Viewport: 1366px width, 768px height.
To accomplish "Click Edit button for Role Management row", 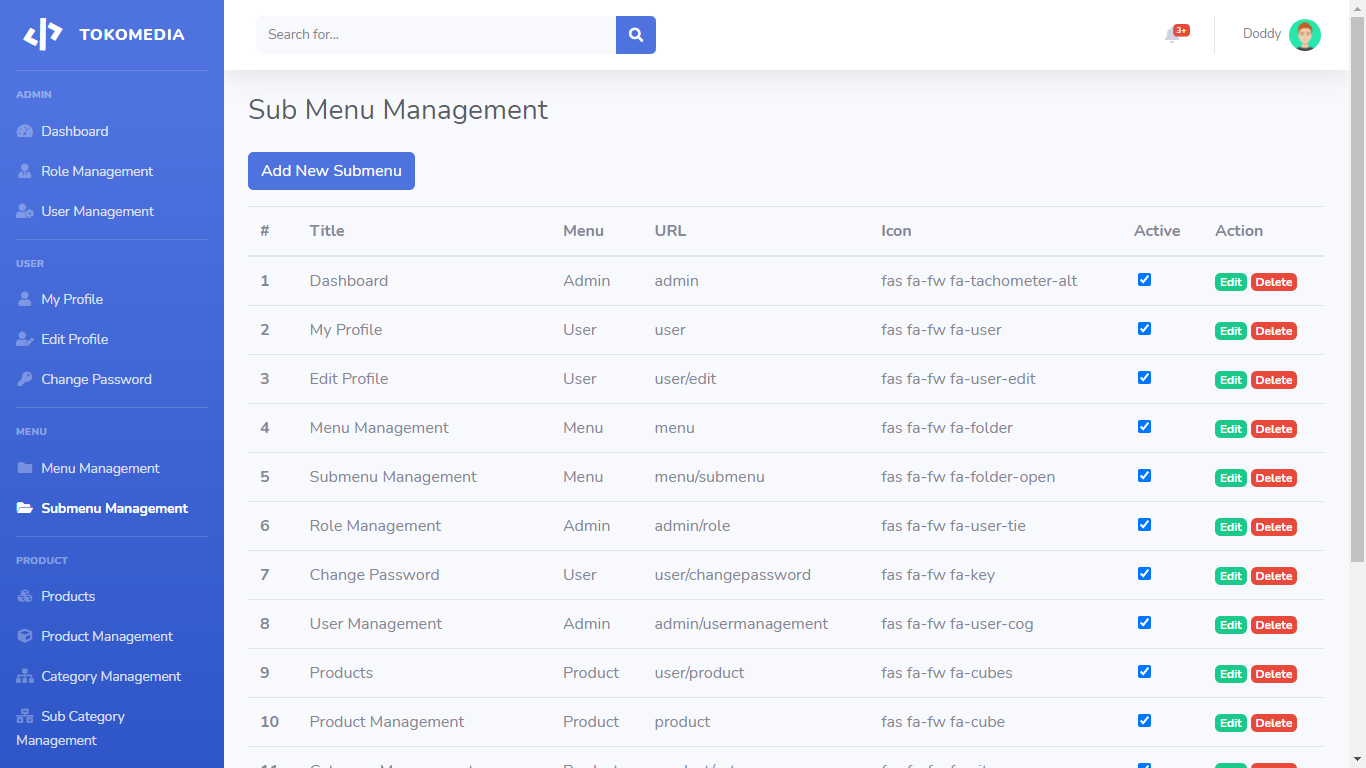I will pyautogui.click(x=1230, y=527).
